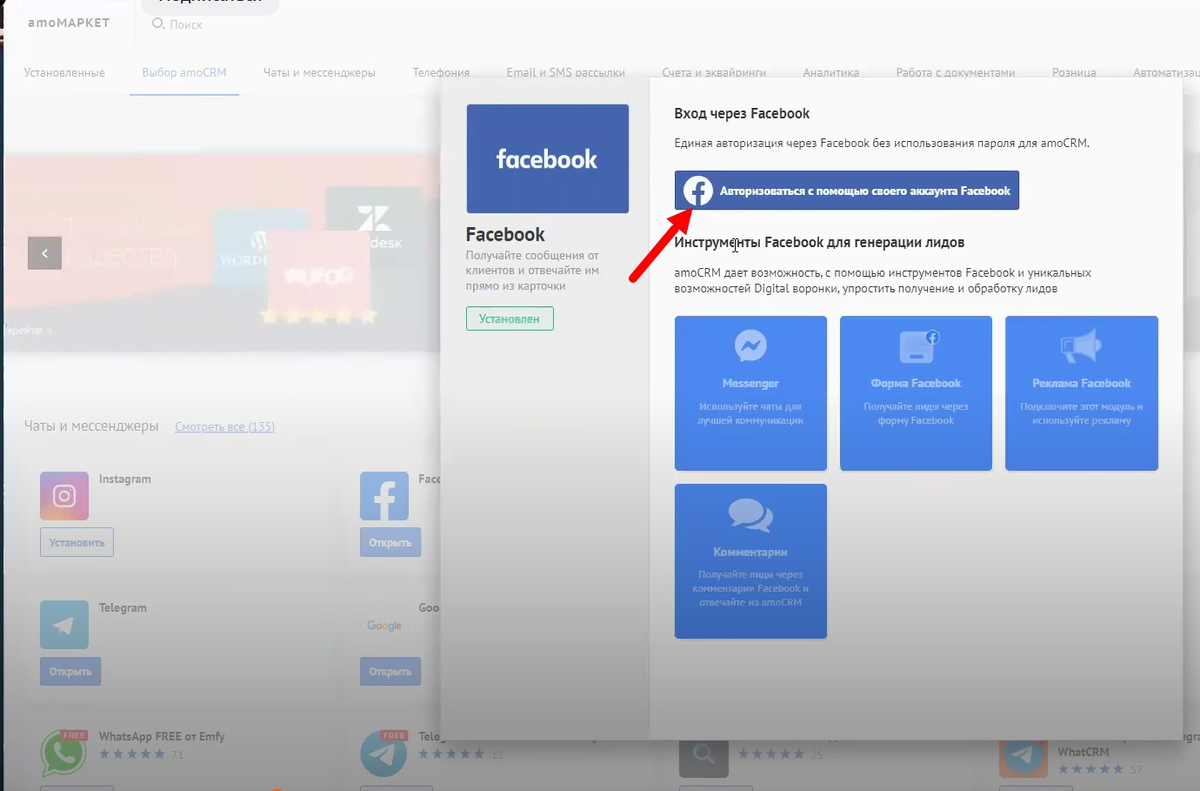Click the Поиск search field
The width and height of the screenshot is (1200, 791).
185,25
